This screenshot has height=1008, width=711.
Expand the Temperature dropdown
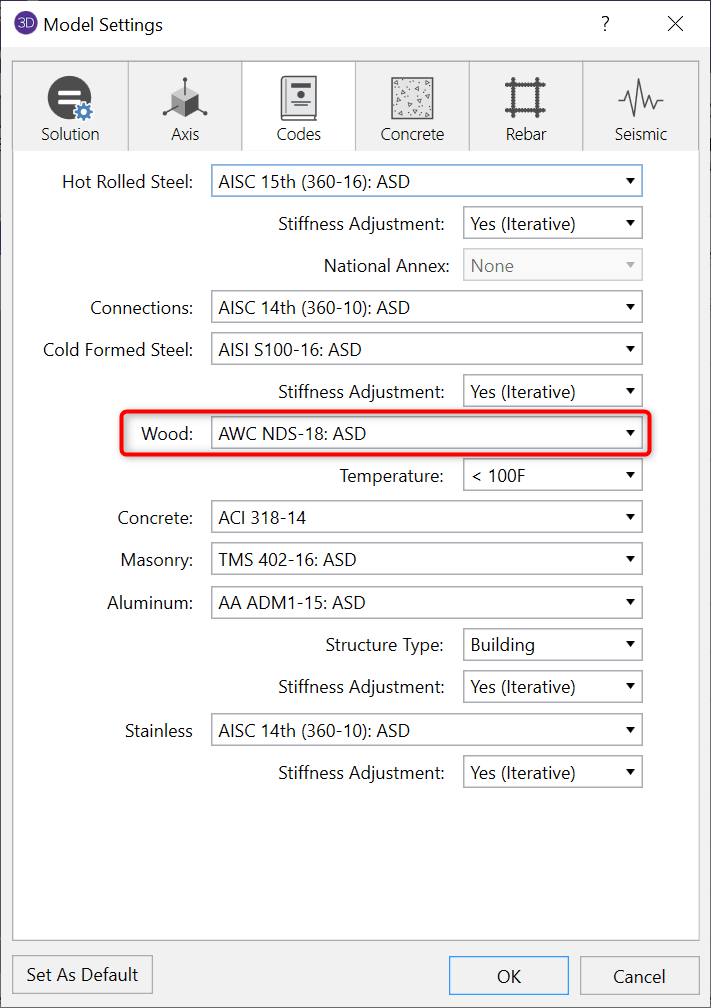(552, 476)
